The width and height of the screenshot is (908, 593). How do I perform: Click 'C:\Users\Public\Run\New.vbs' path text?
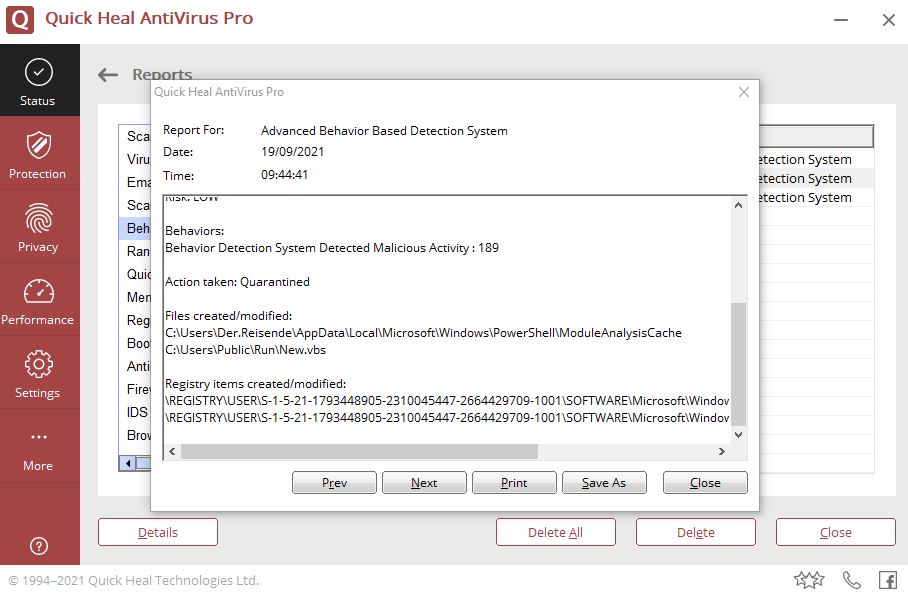click(x=246, y=350)
